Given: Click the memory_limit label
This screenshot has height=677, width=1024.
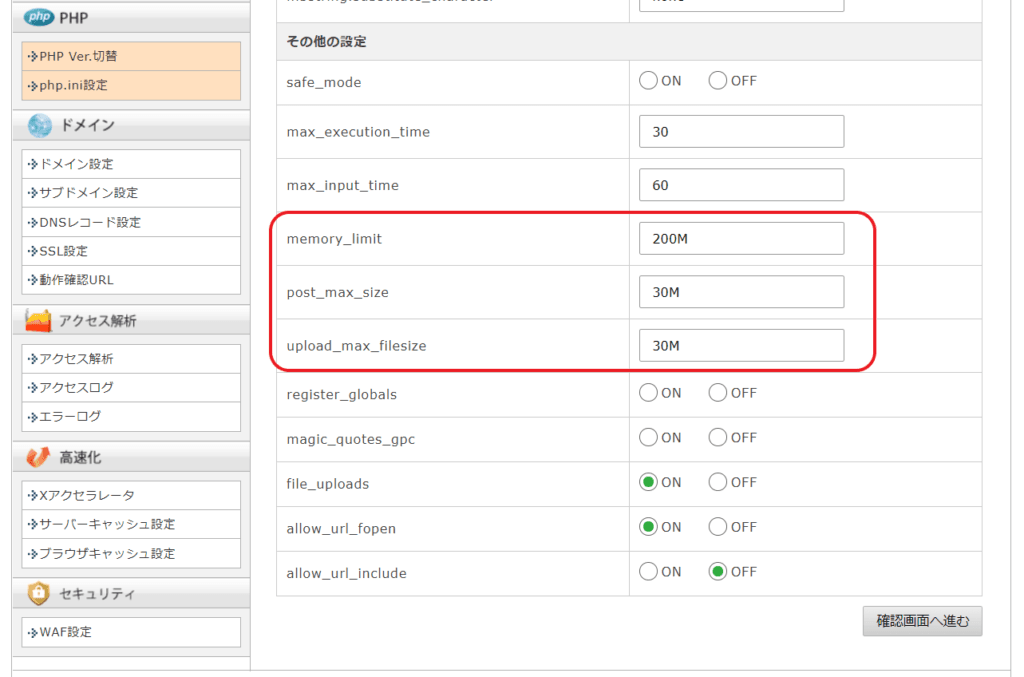Looking at the screenshot, I should pos(334,239).
